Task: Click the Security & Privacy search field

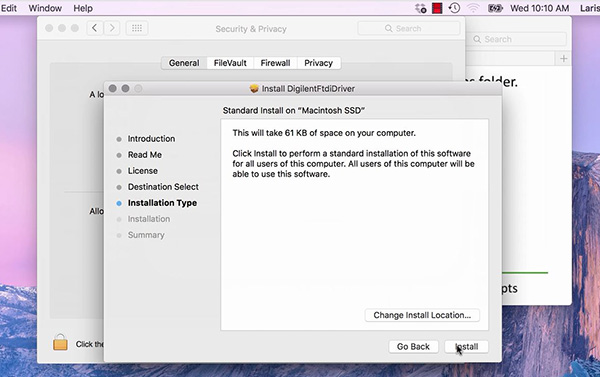Action: pos(409,28)
